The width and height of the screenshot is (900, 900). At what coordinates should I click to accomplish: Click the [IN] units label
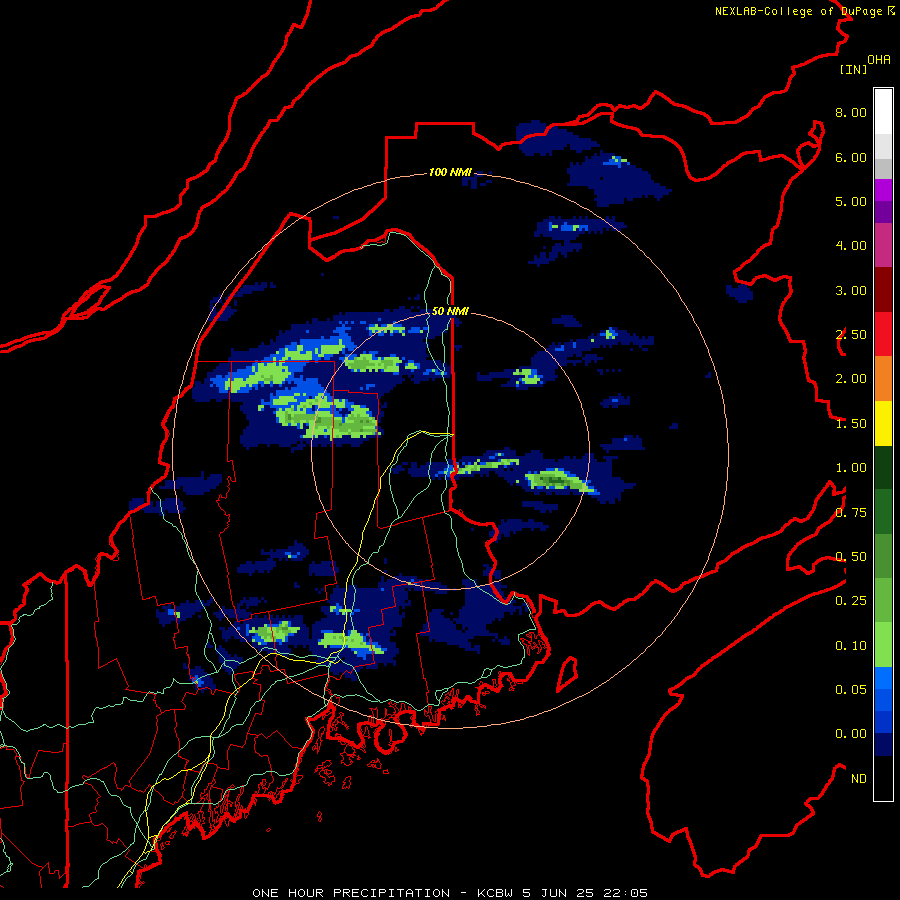click(x=853, y=69)
